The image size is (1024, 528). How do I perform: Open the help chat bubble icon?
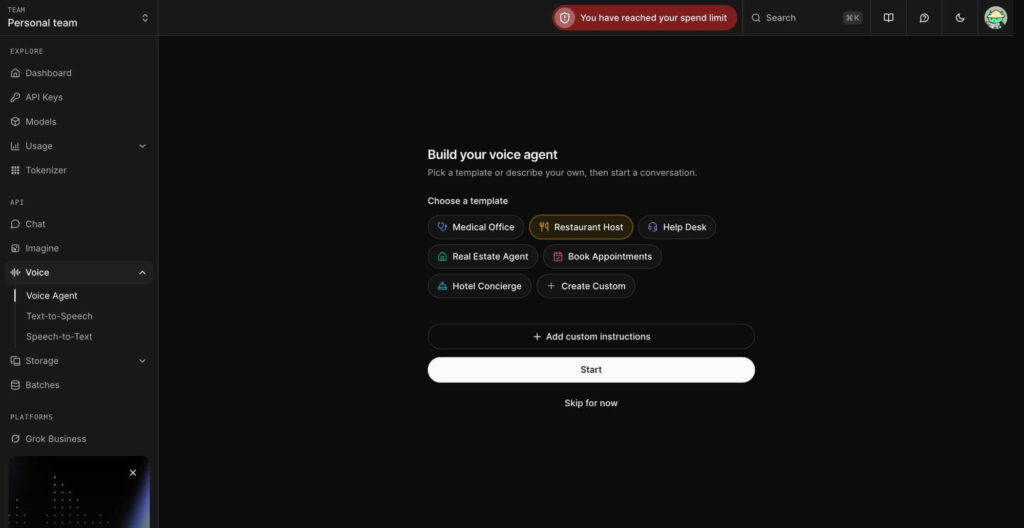[924, 18]
